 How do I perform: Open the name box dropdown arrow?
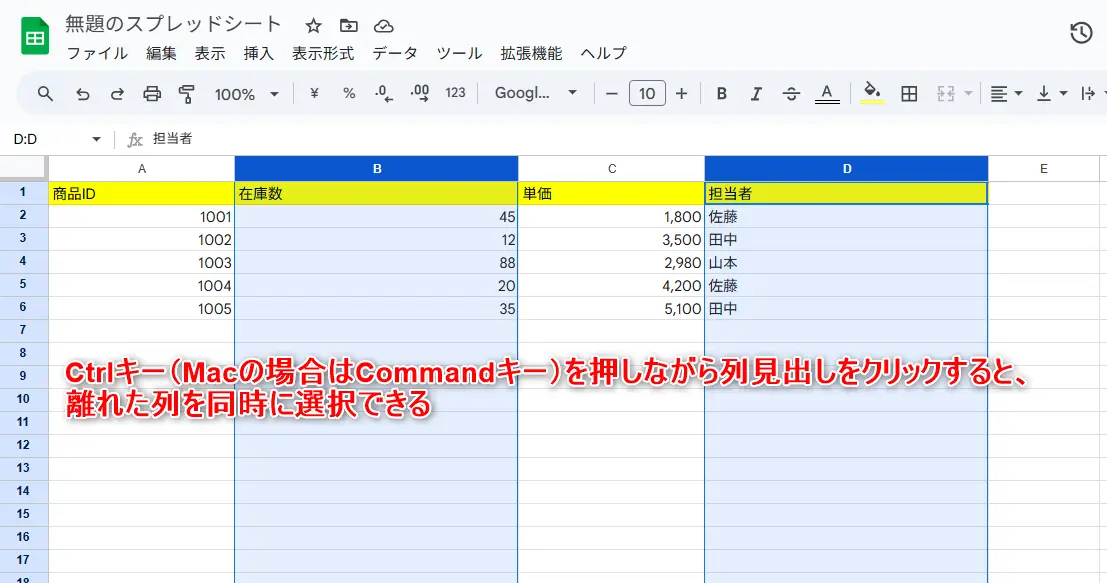97,139
